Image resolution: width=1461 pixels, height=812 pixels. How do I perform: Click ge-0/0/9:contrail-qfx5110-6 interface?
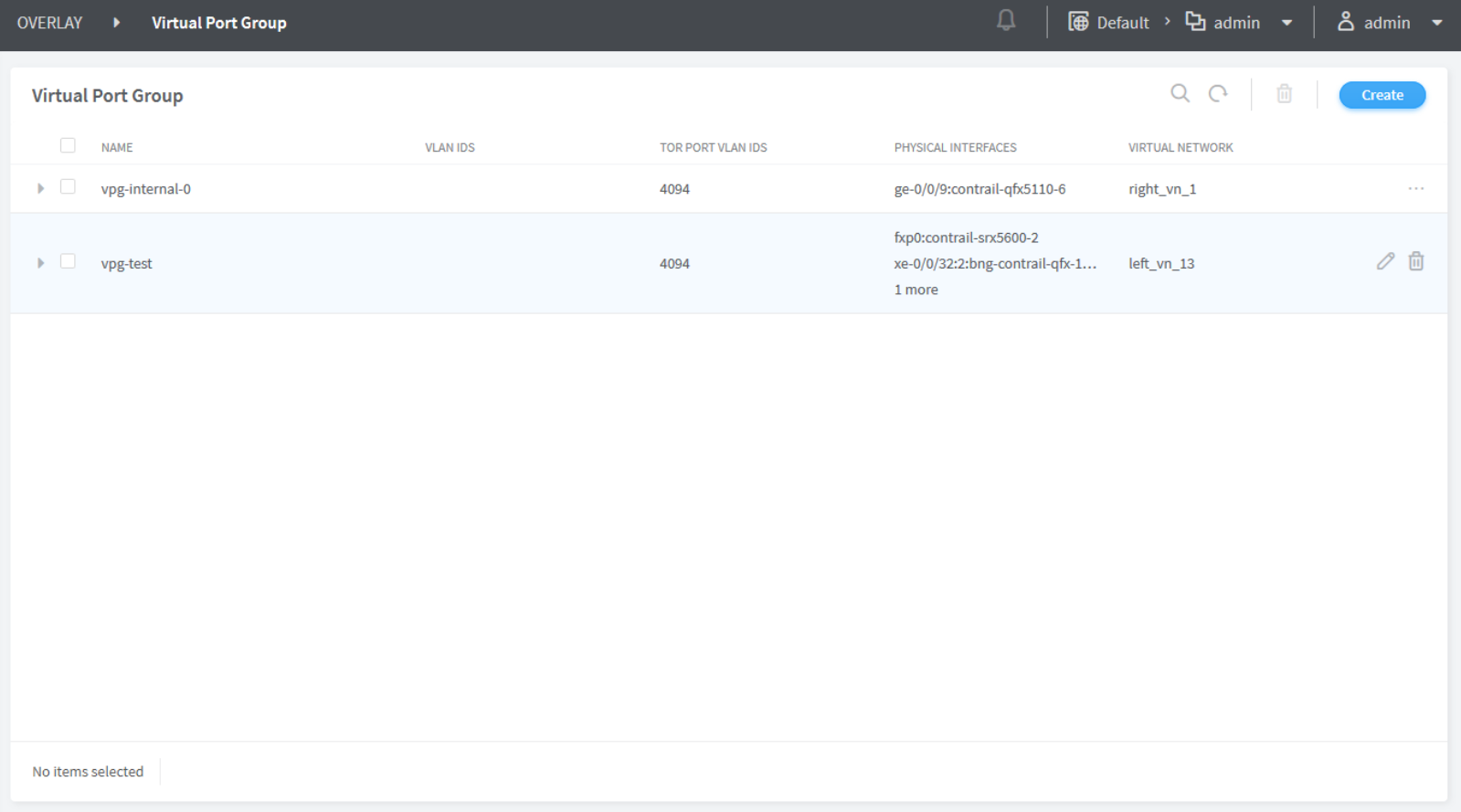click(x=979, y=189)
